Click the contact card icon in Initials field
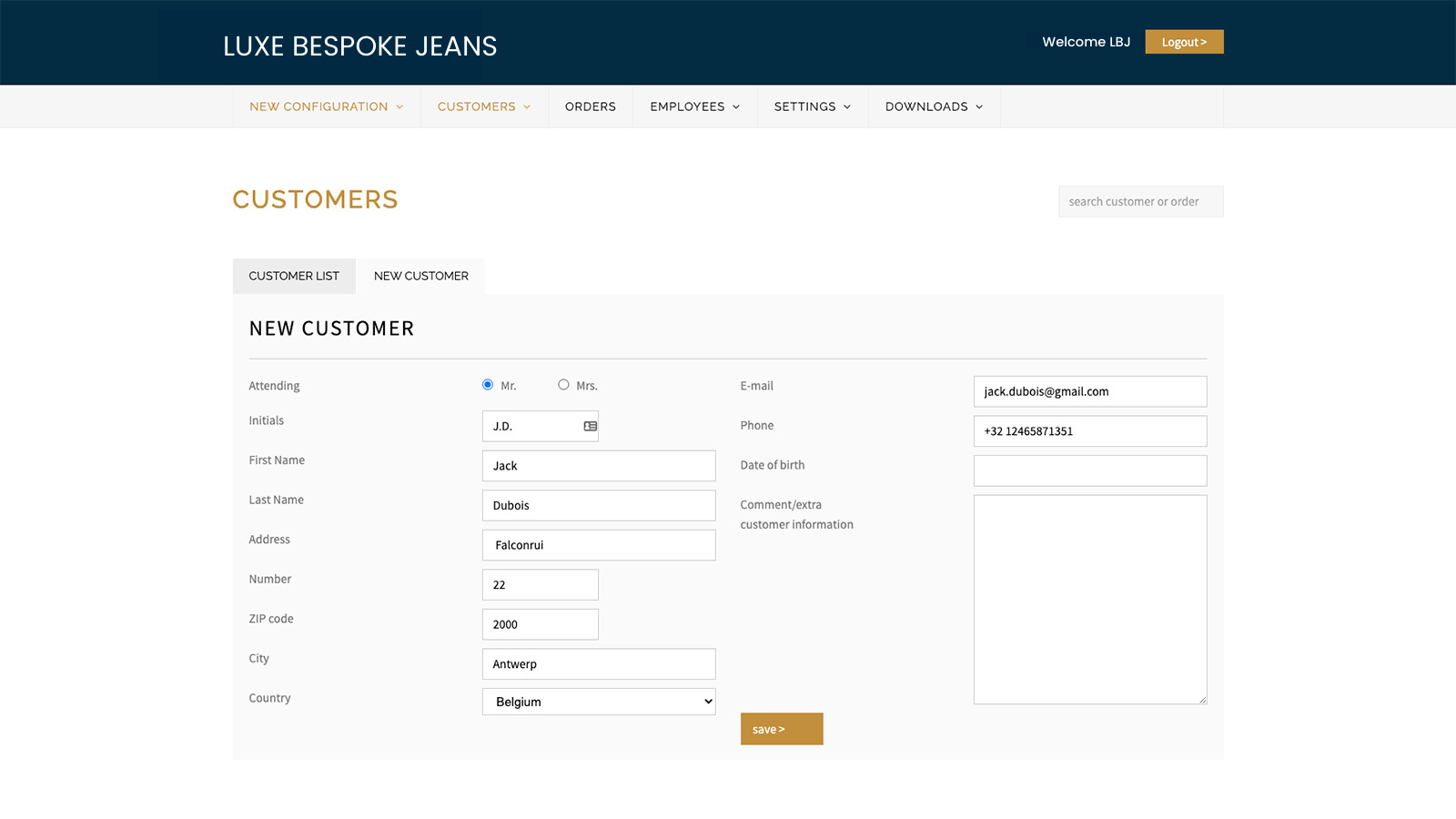This screenshot has width=1456, height=819. [590, 425]
